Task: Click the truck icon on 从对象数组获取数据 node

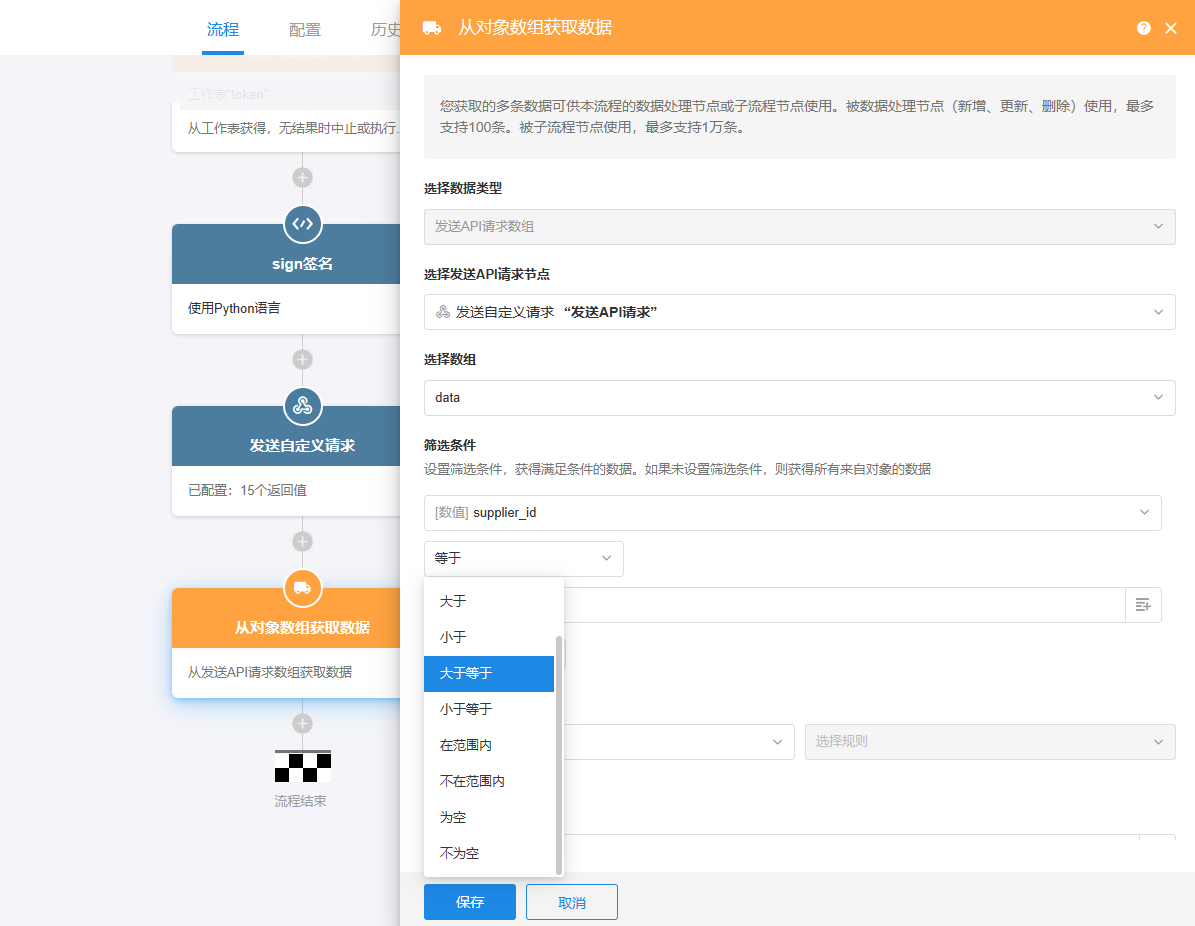Action: [x=302, y=588]
